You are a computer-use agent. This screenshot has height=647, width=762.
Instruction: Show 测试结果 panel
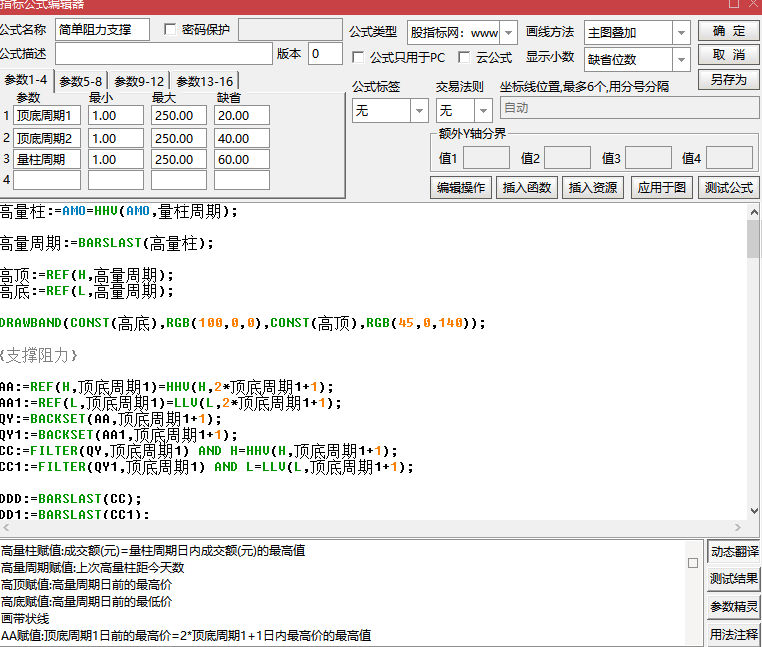[x=734, y=579]
